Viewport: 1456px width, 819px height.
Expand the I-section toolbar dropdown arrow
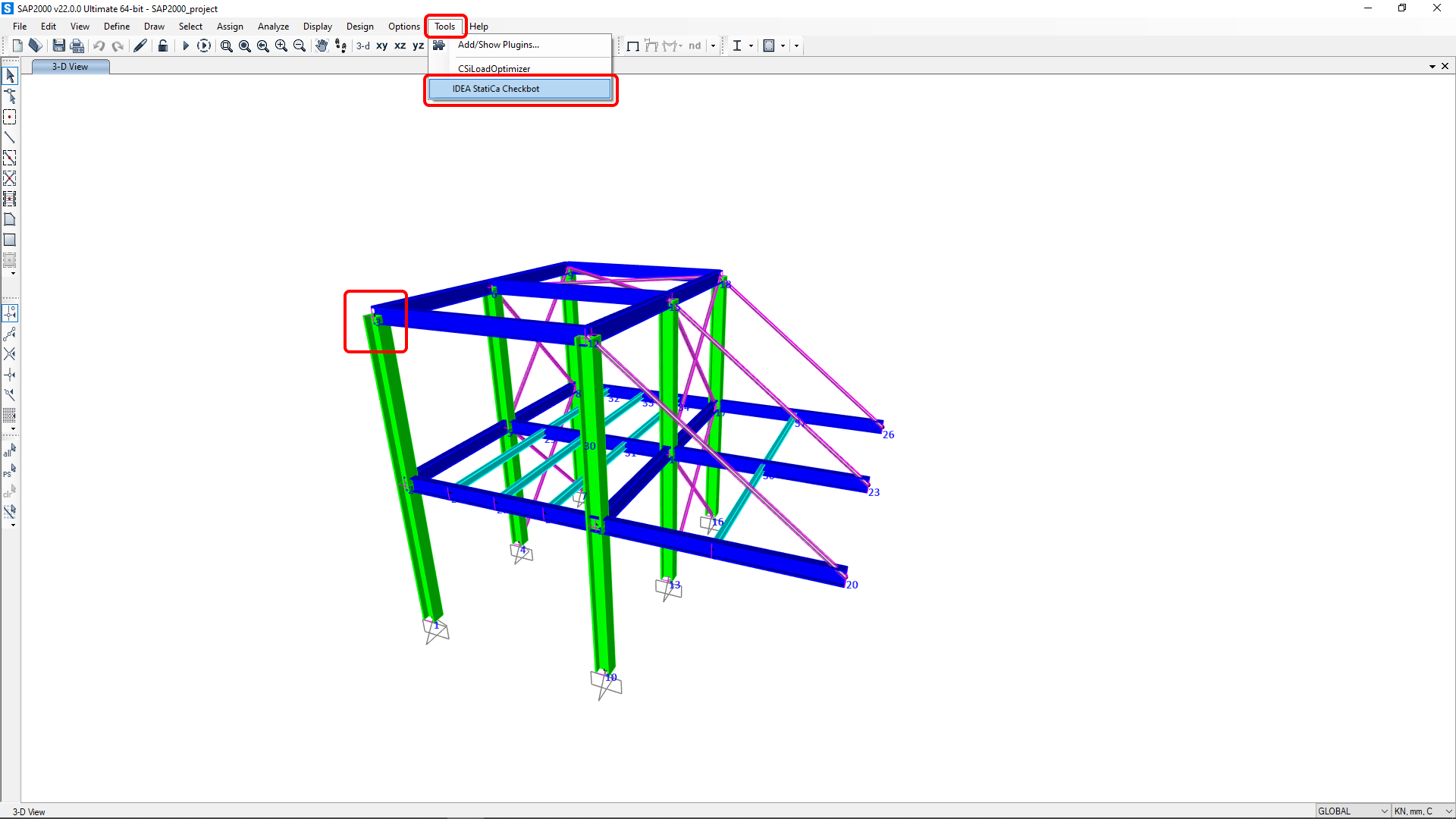coord(751,45)
